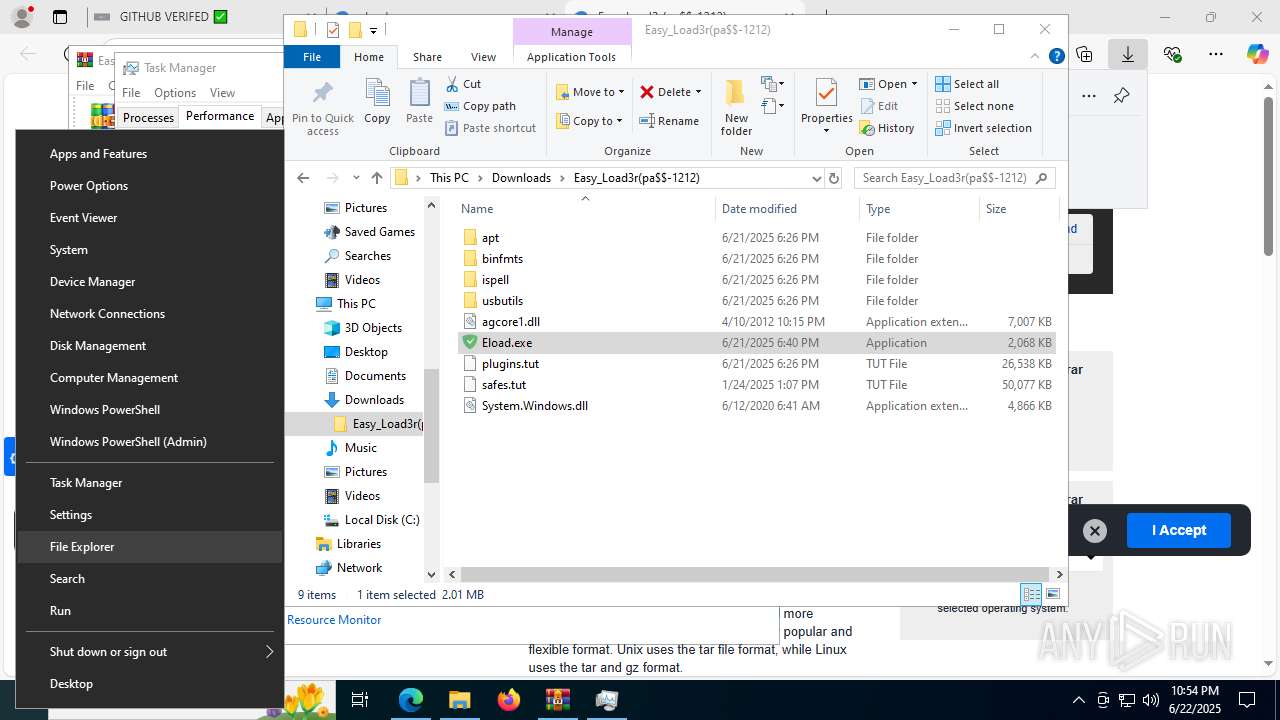Viewport: 1280px width, 720px height.
Task: Click Copy path in the ribbon
Action: tap(480, 106)
